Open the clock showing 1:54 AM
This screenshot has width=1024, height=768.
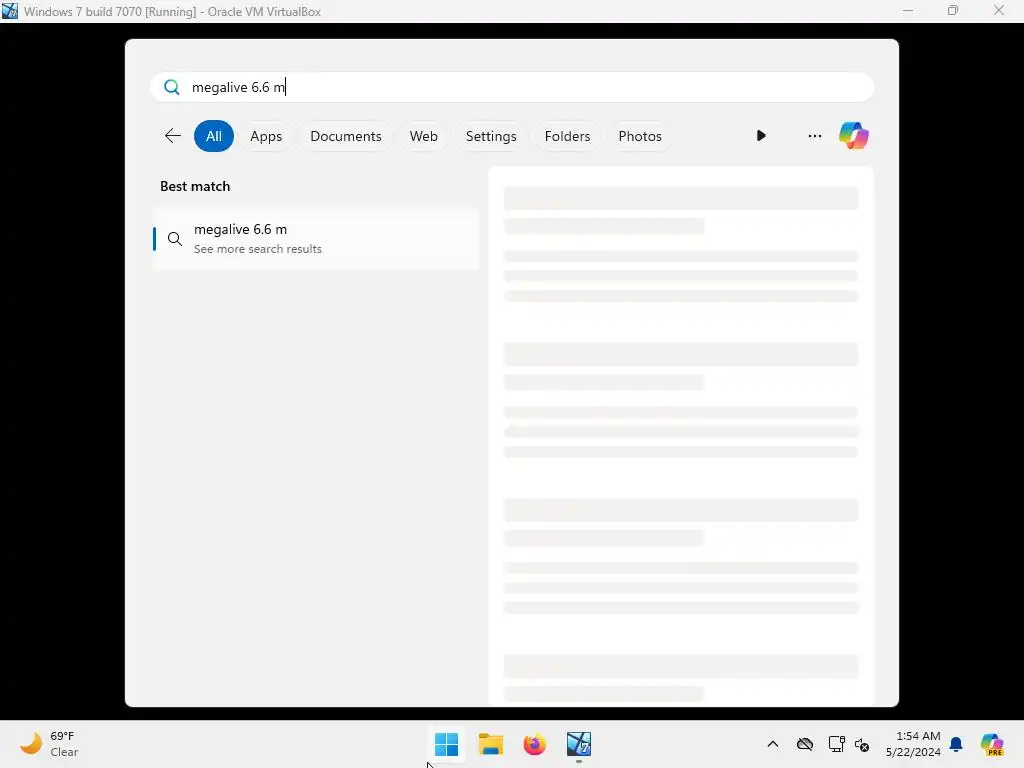pos(913,744)
